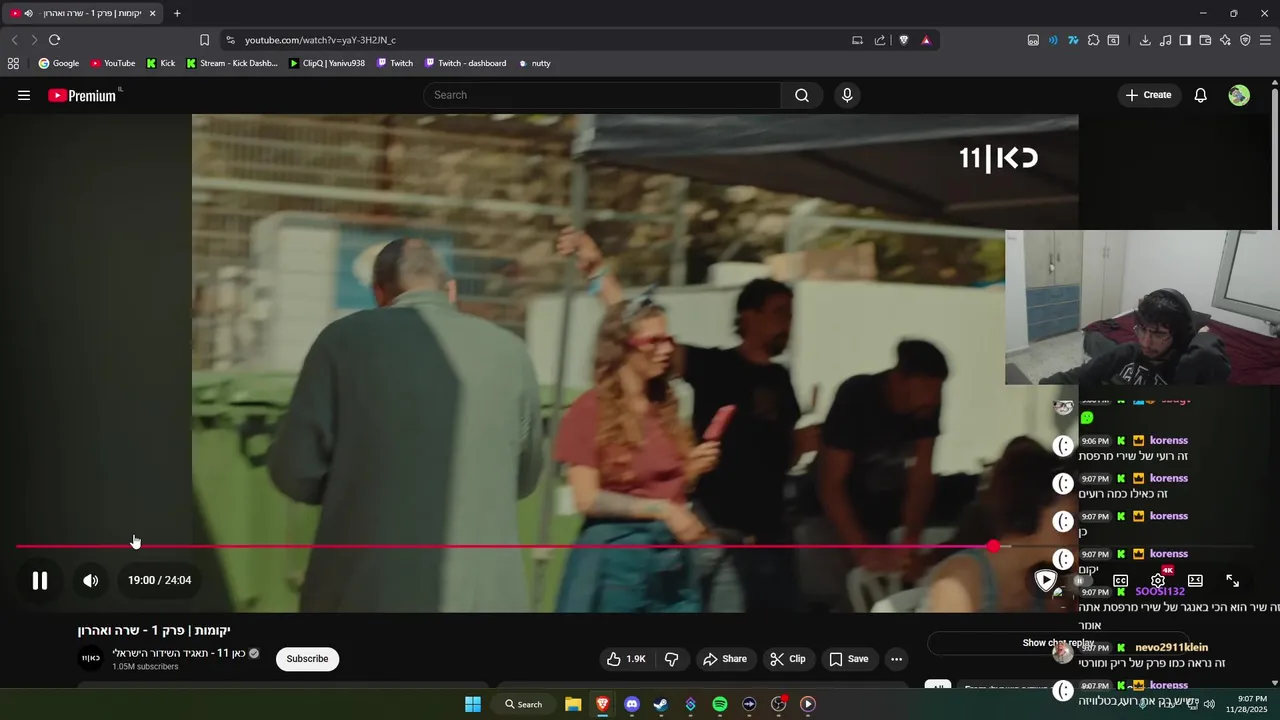Viewport: 1280px width, 720px height.
Task: Open the notifications bell
Action: tap(1200, 95)
